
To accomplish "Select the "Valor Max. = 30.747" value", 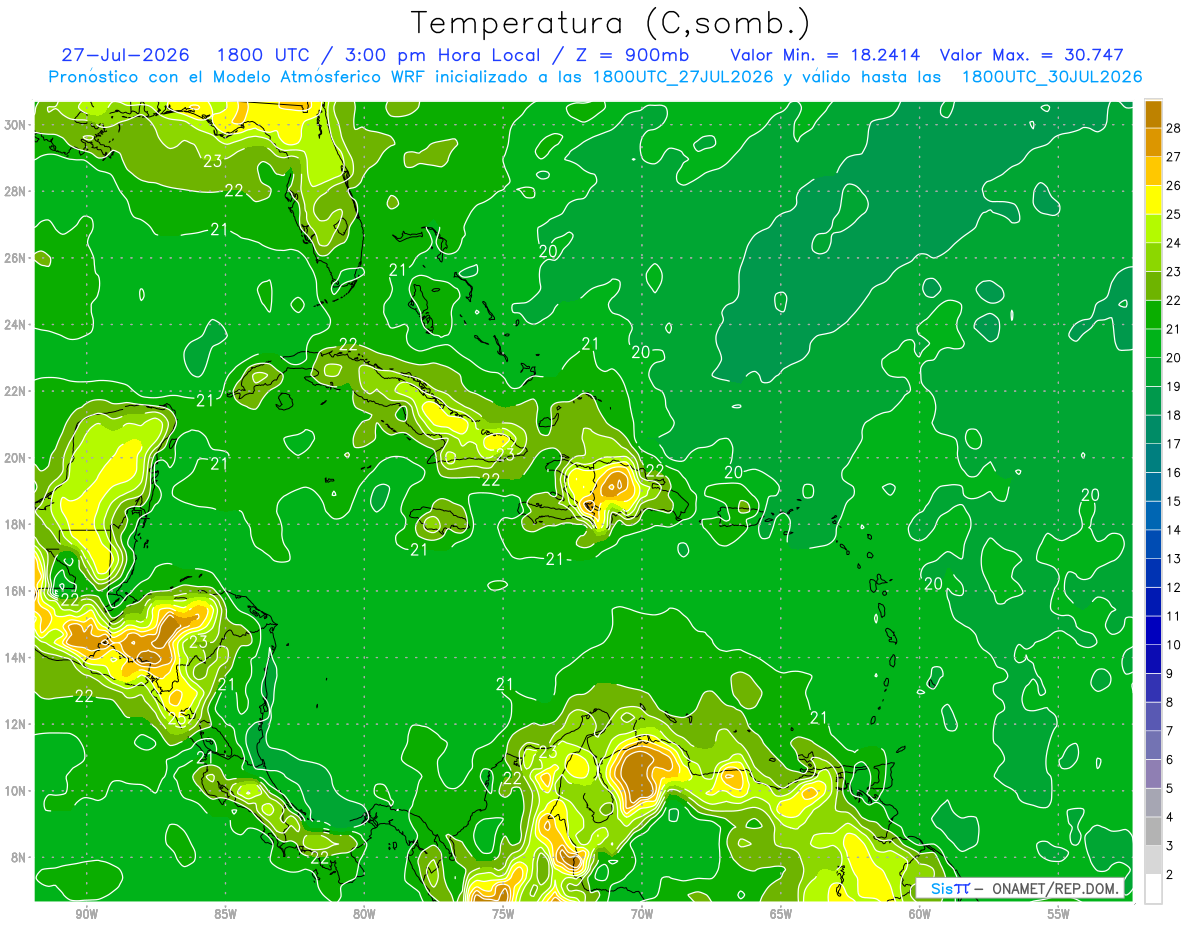I will click(1032, 55).
